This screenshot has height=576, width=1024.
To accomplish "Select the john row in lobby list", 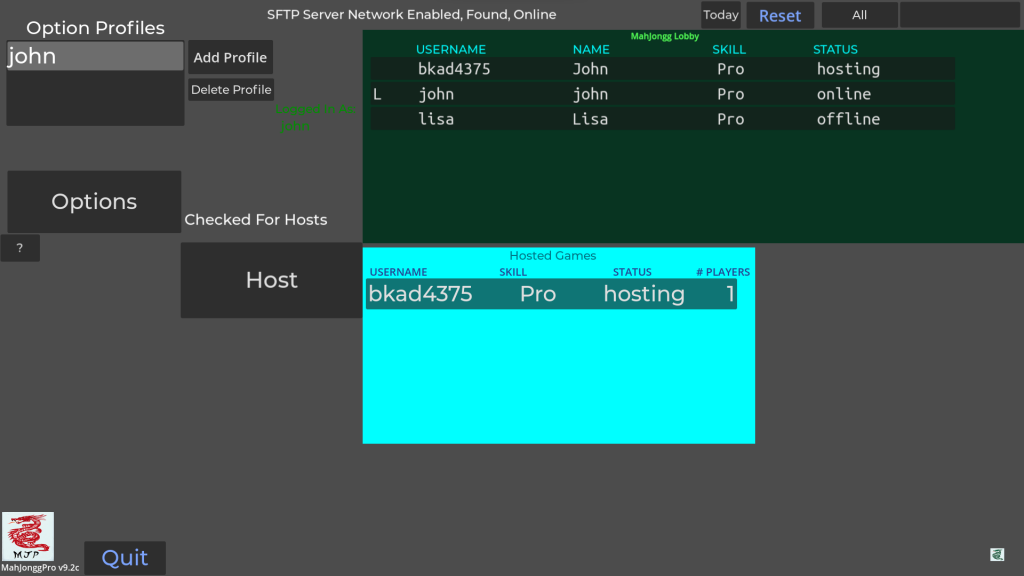I will coord(662,94).
